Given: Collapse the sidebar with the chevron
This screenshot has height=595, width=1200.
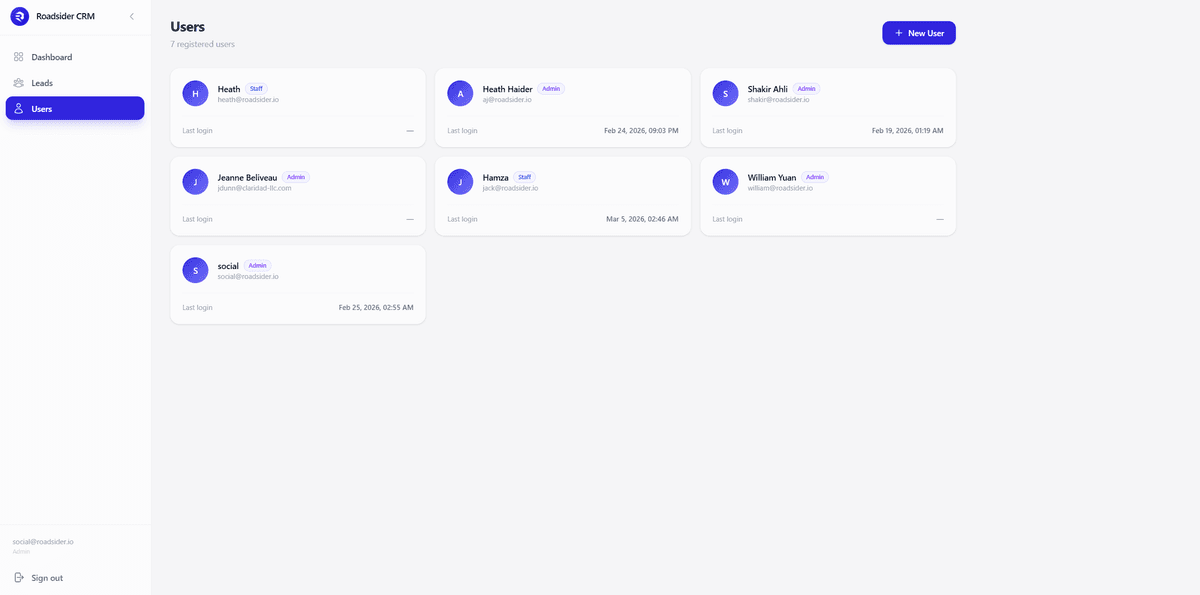Looking at the screenshot, I should (x=131, y=16).
